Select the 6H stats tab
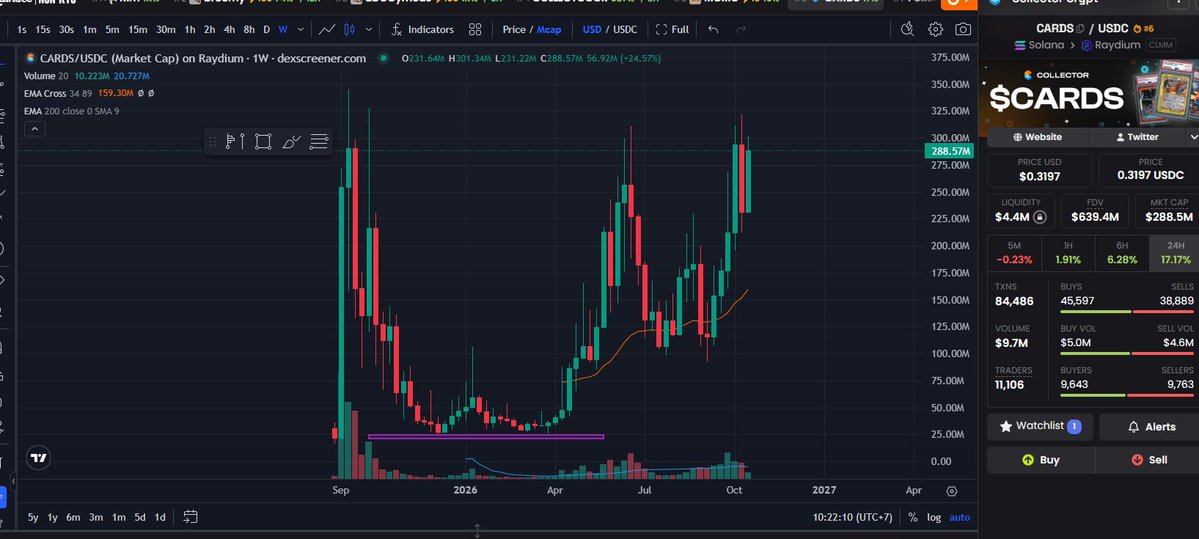Screen dimensions: 1199x539 tap(1122, 252)
